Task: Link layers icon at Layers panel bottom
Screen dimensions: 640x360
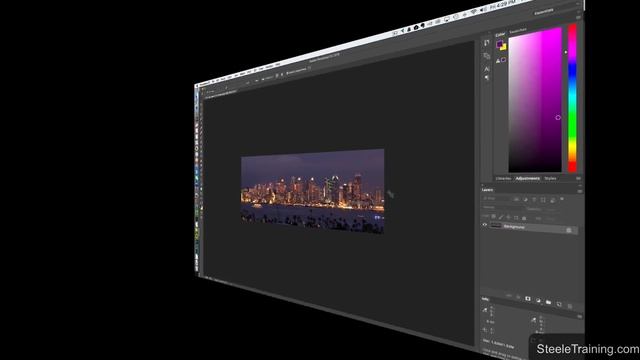Action: [x=509, y=295]
